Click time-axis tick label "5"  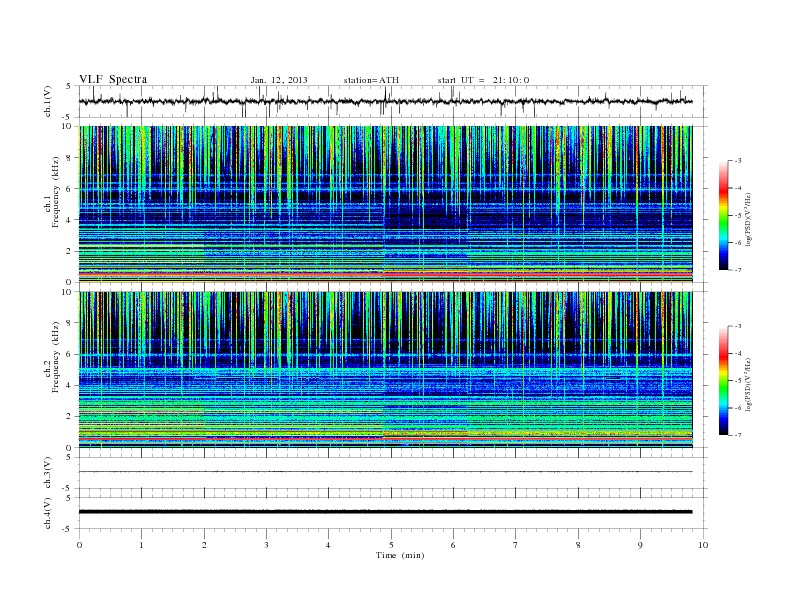coord(391,545)
